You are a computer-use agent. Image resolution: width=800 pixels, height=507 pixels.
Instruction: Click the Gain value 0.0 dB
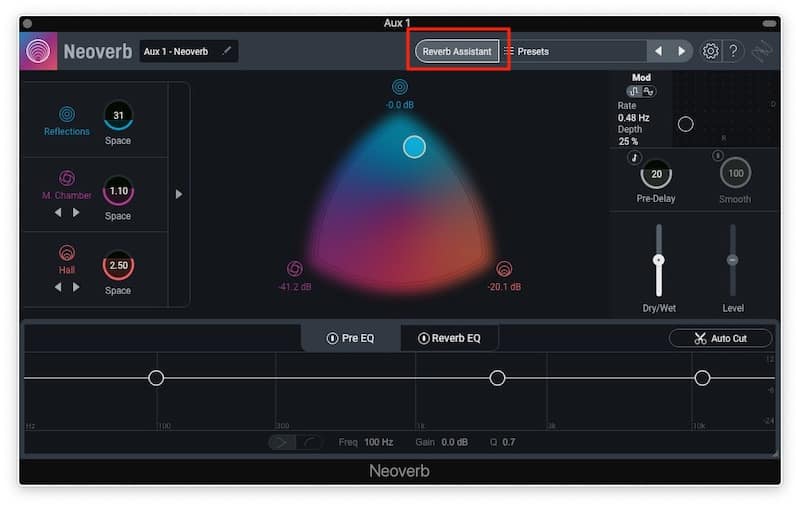coord(454,442)
